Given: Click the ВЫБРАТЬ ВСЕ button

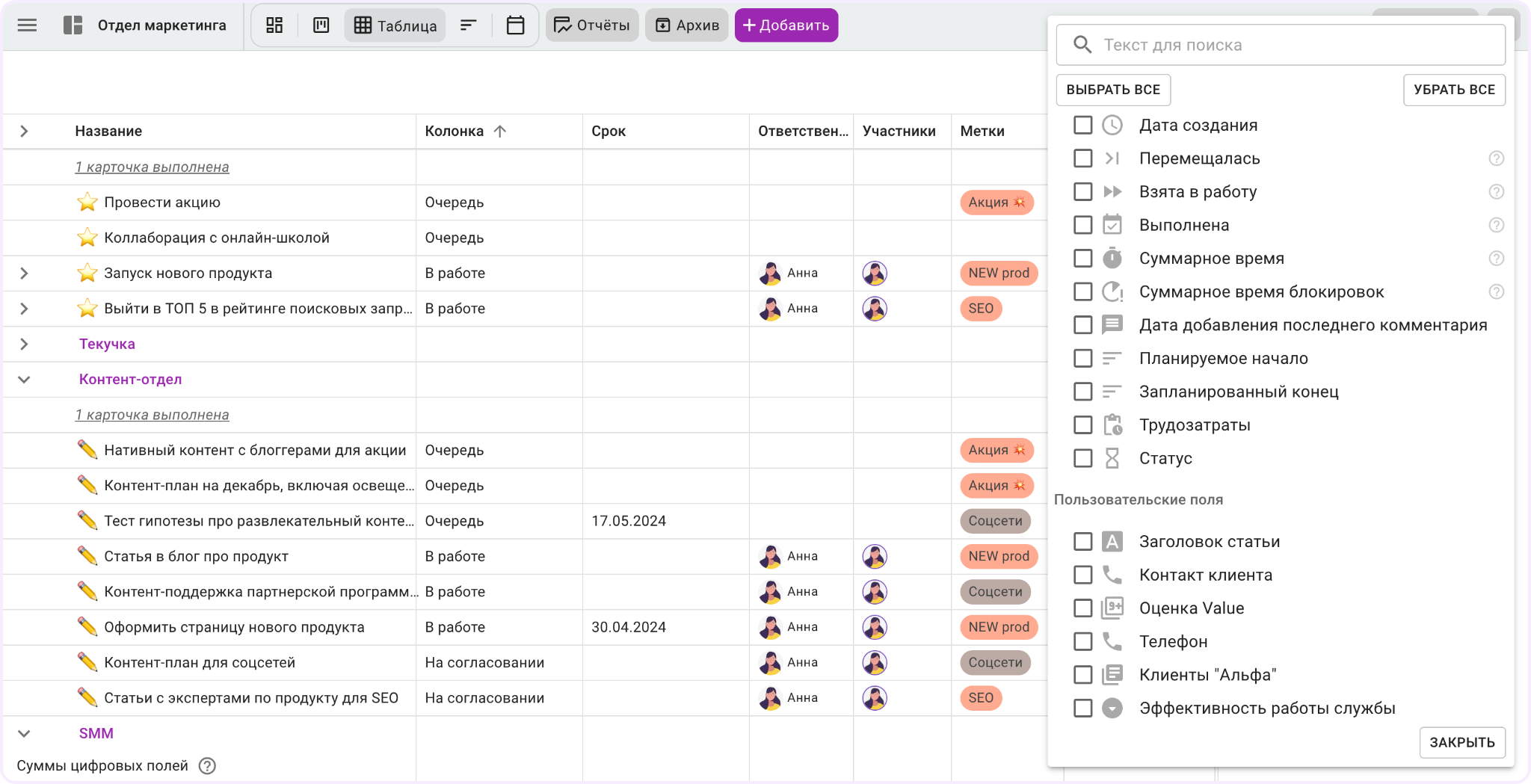Looking at the screenshot, I should (x=1112, y=90).
